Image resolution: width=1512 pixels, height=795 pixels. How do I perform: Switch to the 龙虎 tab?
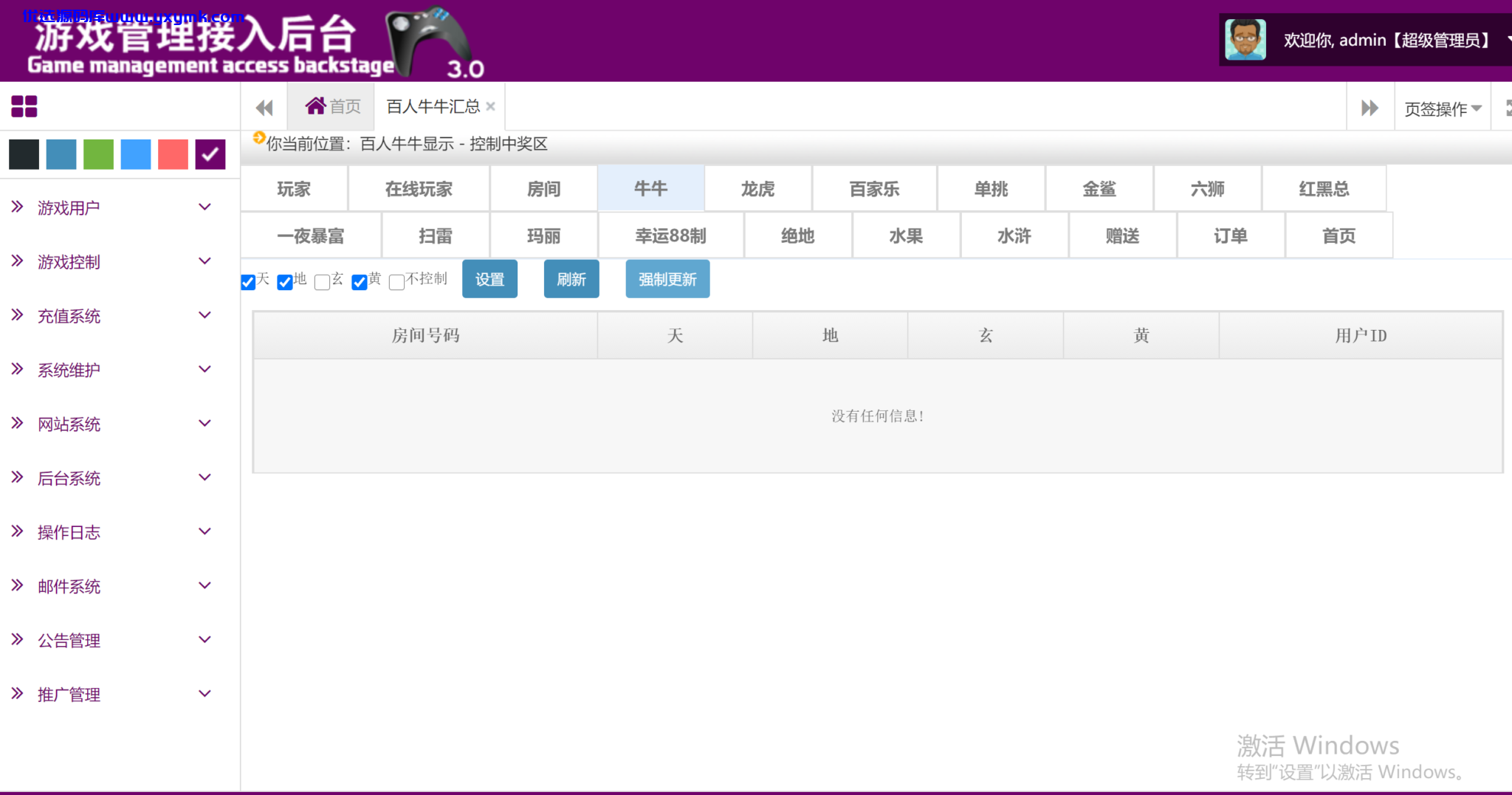coord(758,189)
